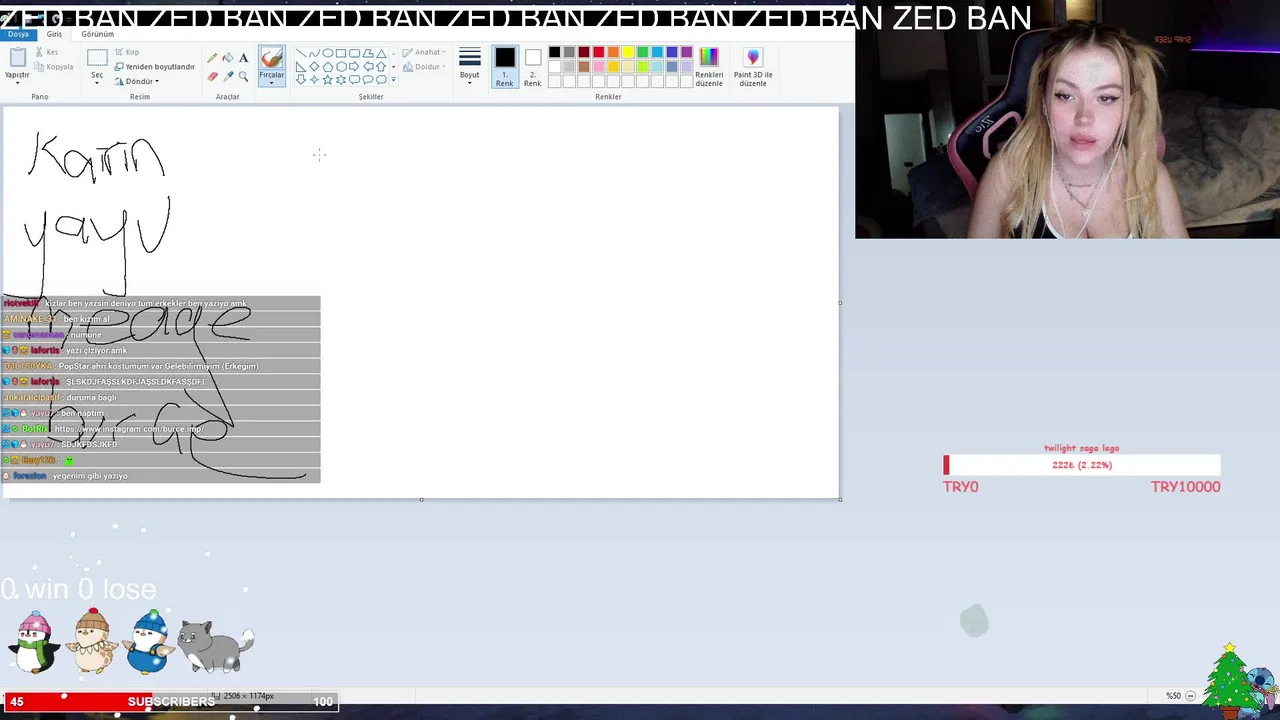The height and width of the screenshot is (720, 1280).
Task: Pick the black color swatch
Action: (554, 52)
